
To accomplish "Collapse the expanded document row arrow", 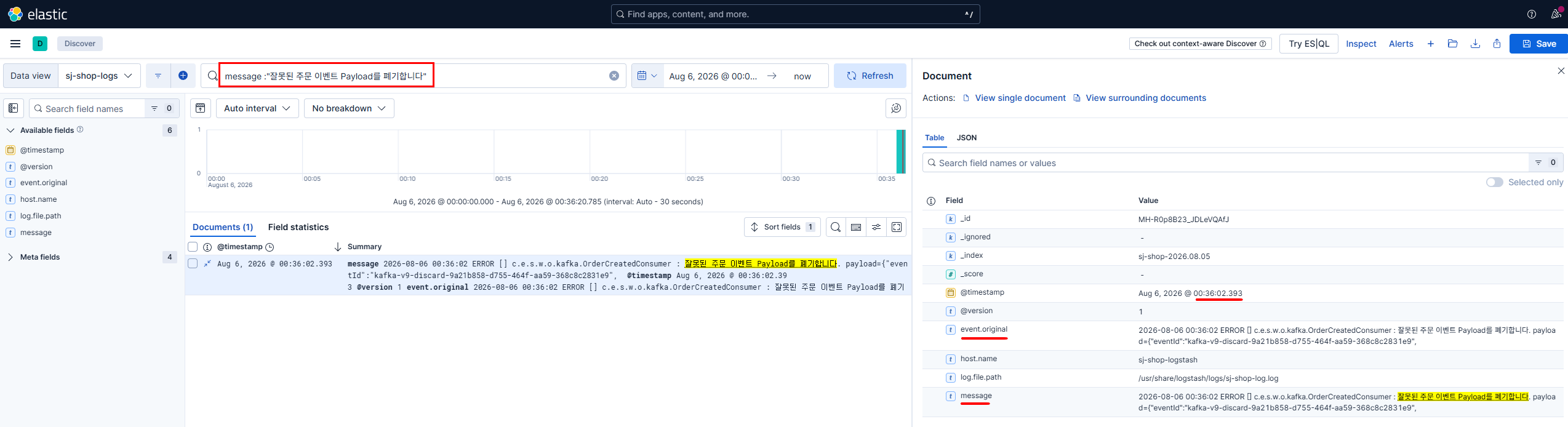I will [x=207, y=263].
